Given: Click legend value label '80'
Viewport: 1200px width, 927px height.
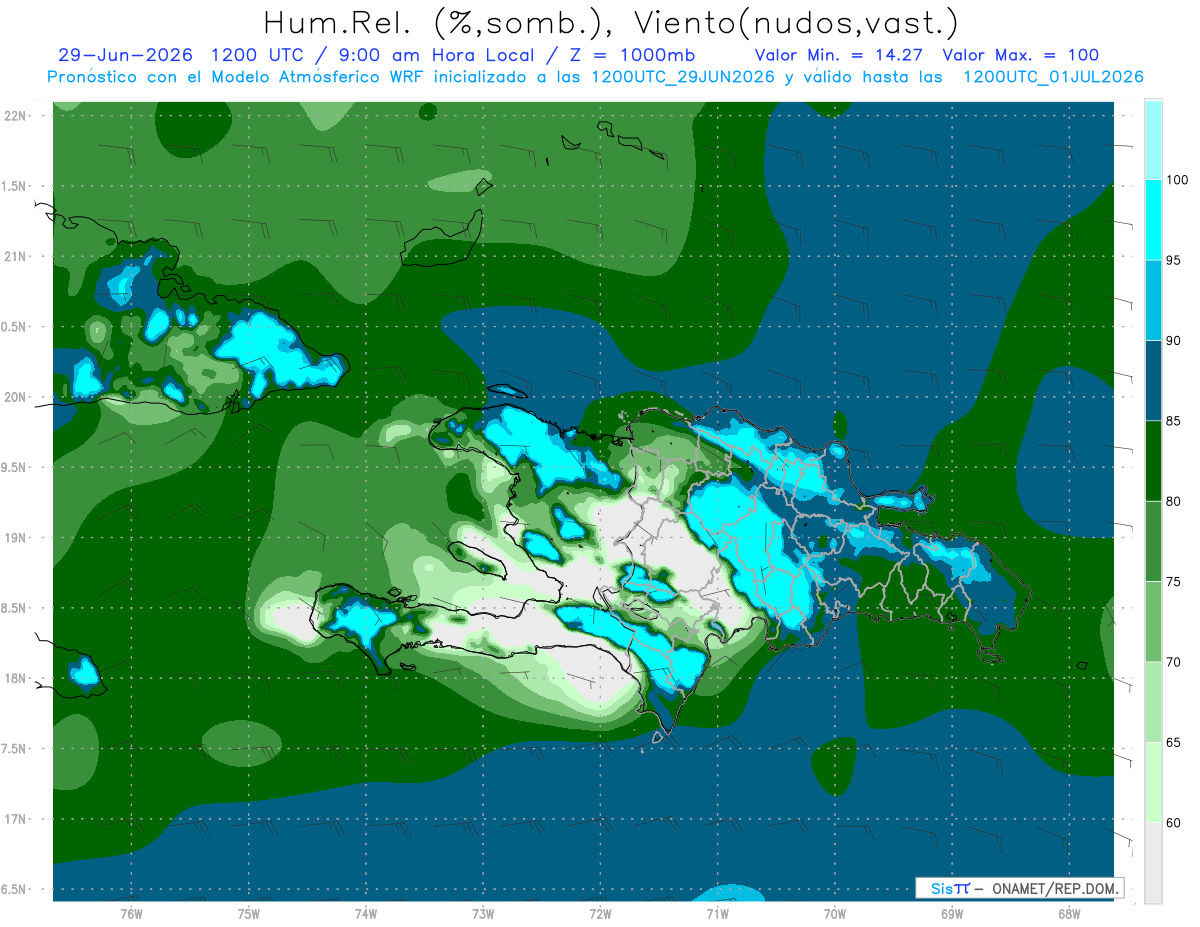Looking at the screenshot, I should pos(1175,502).
